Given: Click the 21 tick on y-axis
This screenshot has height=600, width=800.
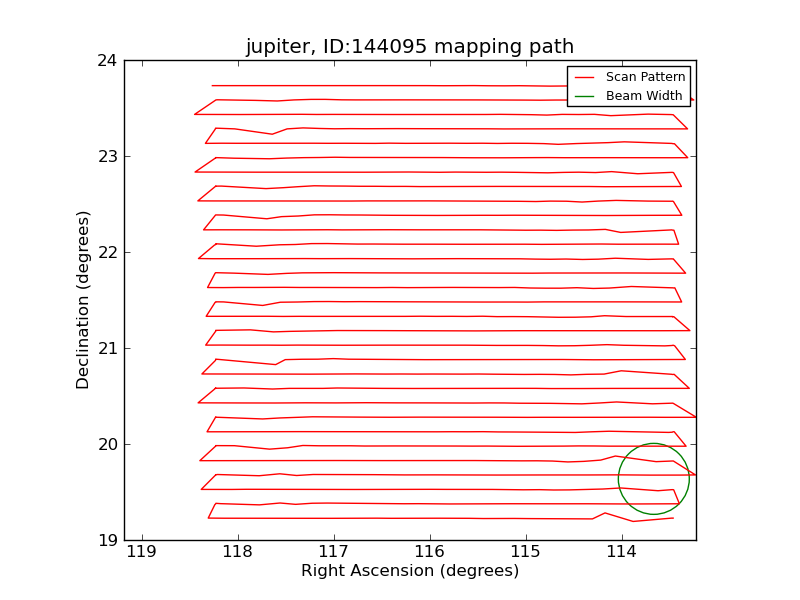Looking at the screenshot, I should tap(106, 348).
